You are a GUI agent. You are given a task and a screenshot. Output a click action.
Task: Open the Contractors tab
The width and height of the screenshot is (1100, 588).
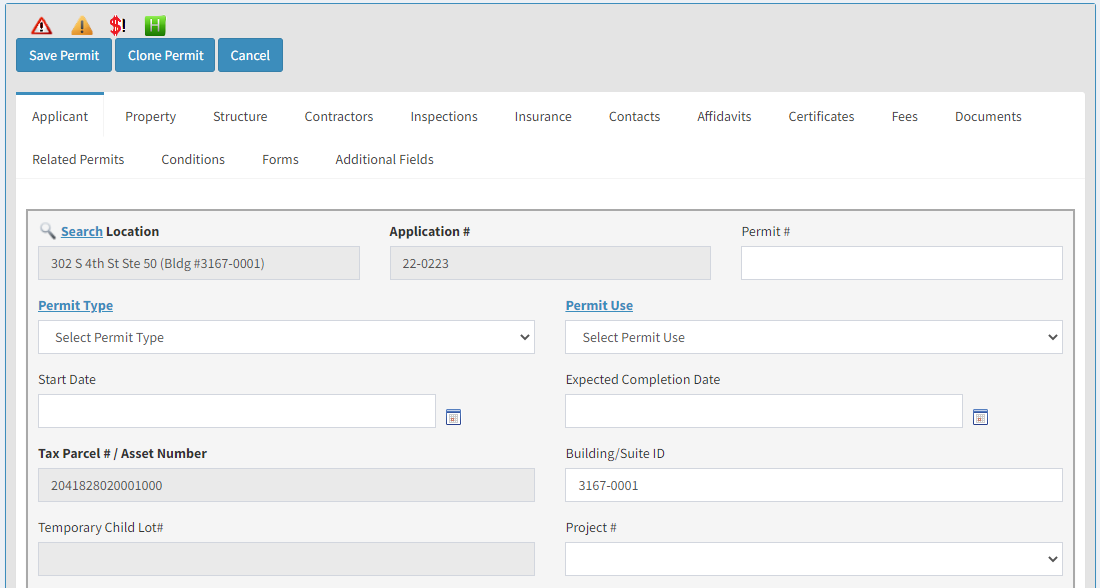[x=339, y=116]
